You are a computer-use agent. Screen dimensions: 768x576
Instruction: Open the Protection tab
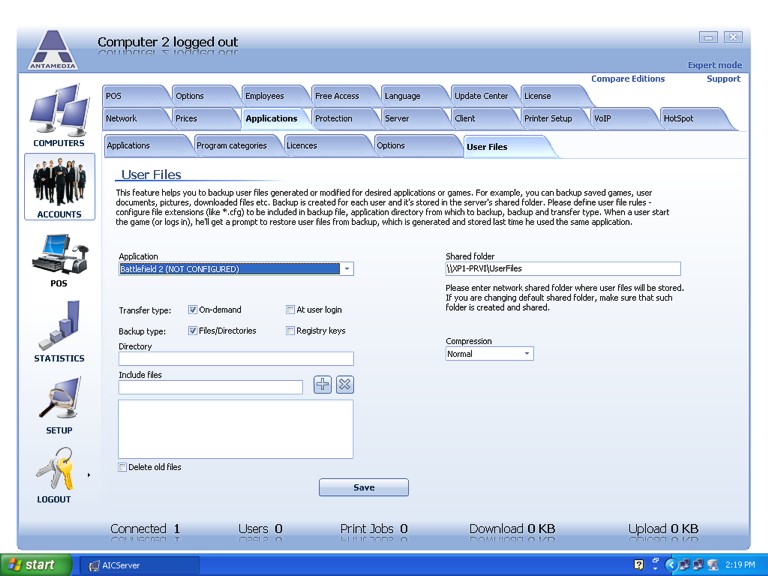343,119
